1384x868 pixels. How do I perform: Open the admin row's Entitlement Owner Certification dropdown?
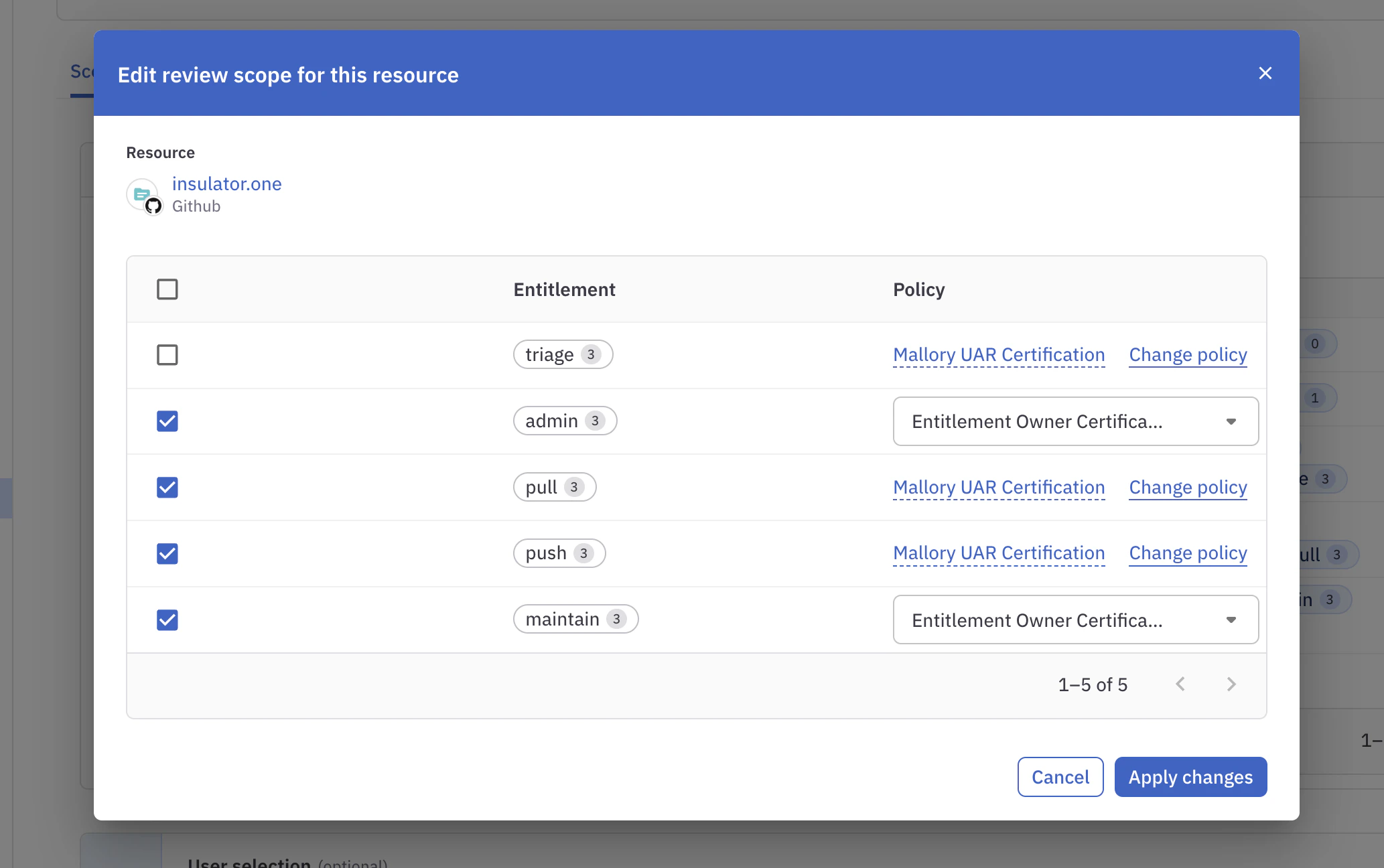1075,421
